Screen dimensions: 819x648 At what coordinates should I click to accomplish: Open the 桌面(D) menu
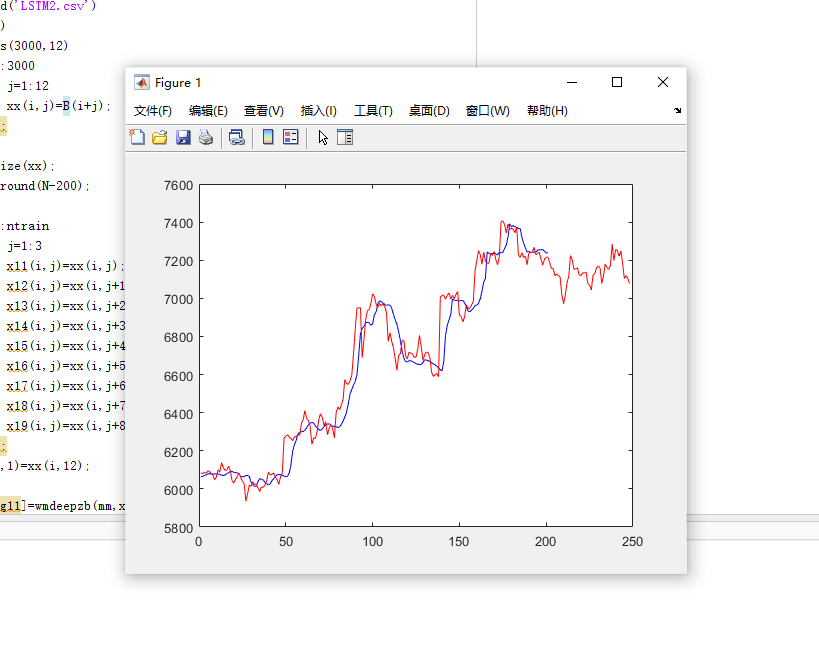[429, 111]
